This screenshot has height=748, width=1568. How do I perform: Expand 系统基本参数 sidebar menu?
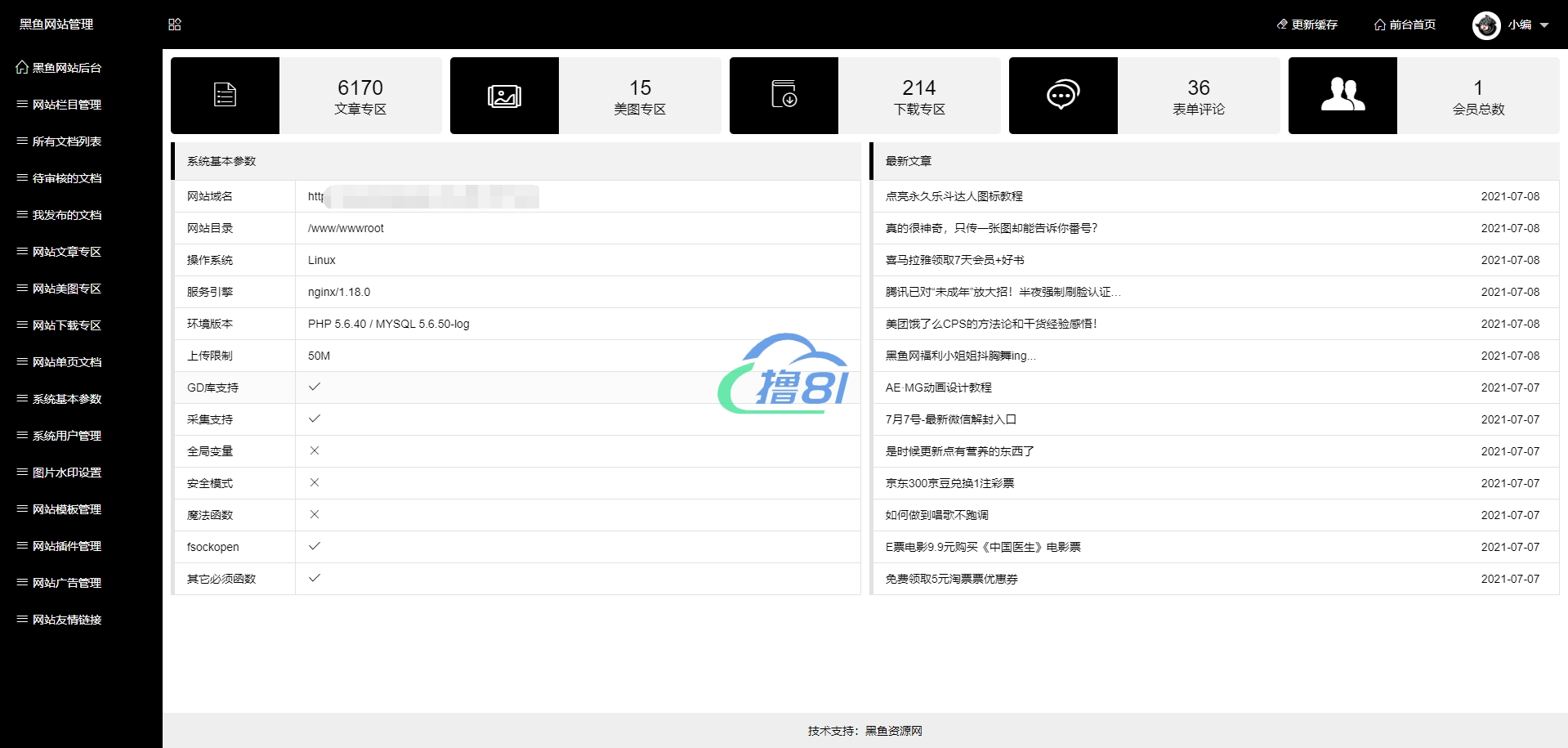66,399
